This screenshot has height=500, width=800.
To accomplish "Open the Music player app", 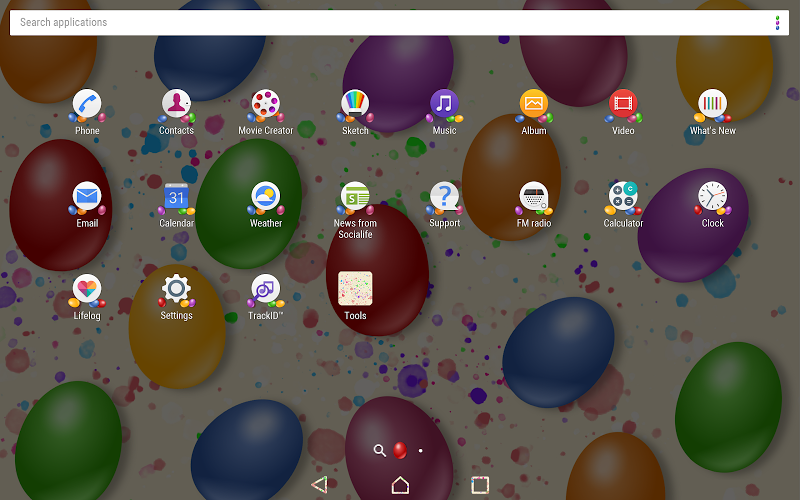I will click(444, 105).
